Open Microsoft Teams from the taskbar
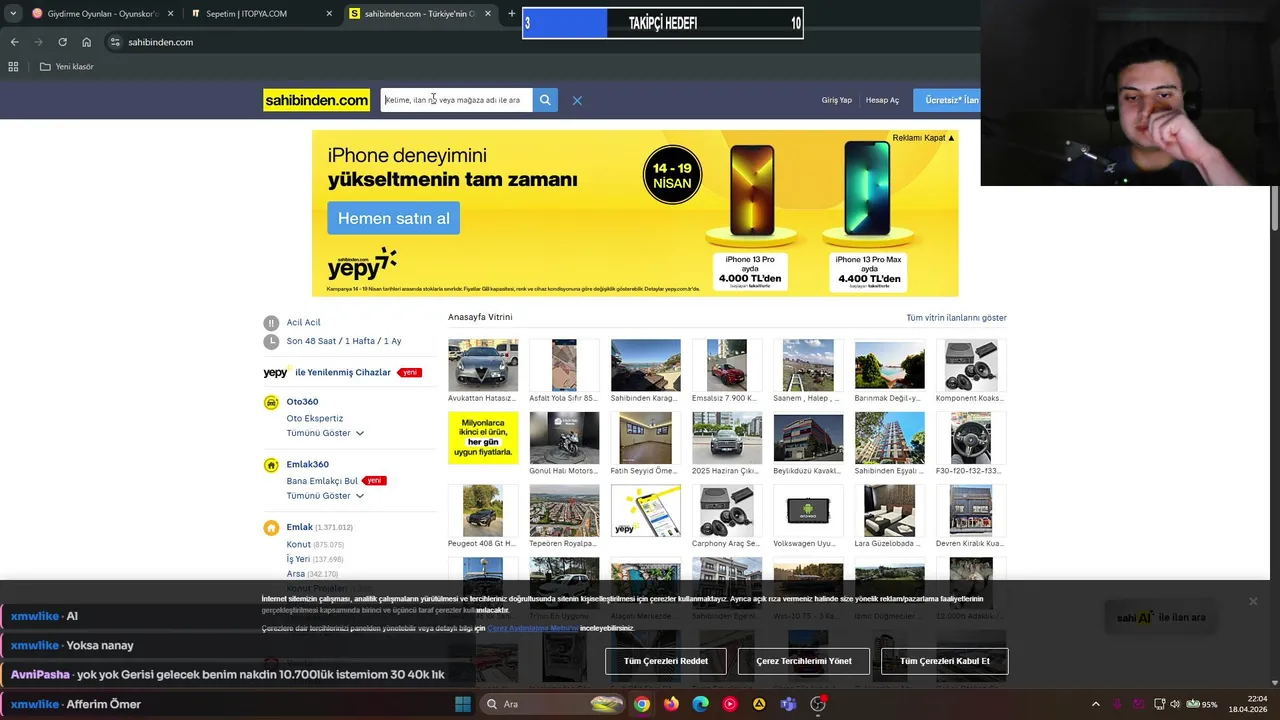This screenshot has width=1280, height=720. coord(788,704)
